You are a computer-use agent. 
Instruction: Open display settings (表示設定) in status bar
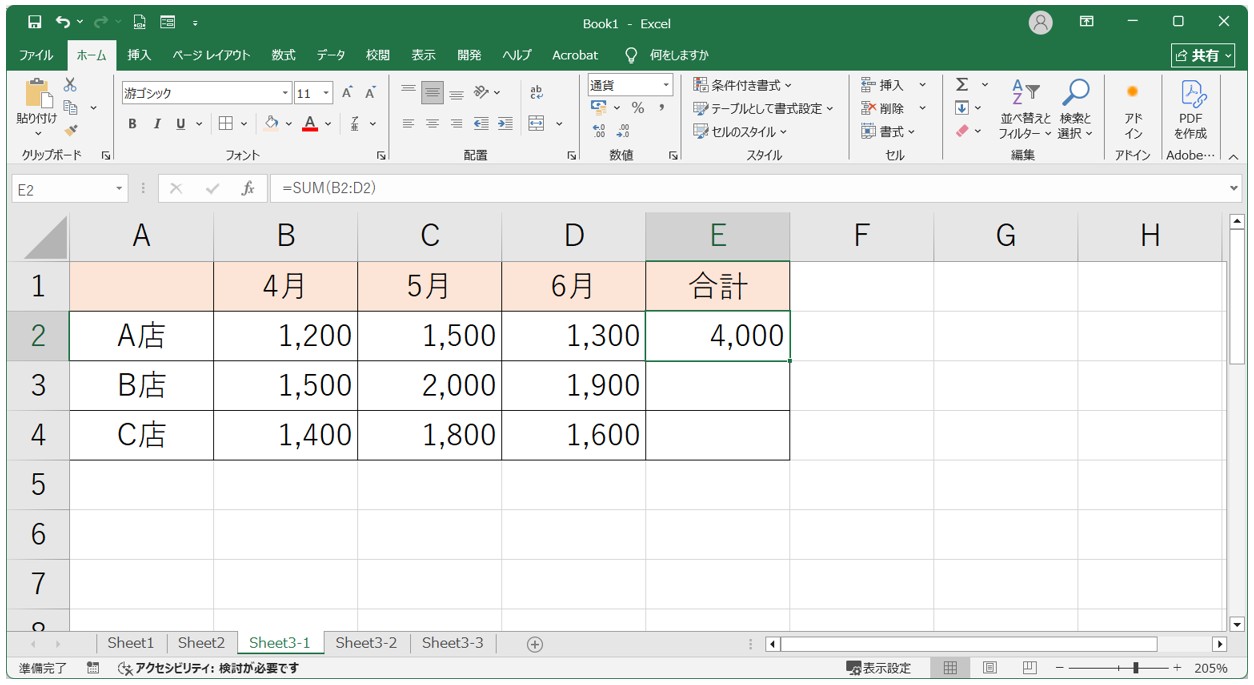point(879,668)
